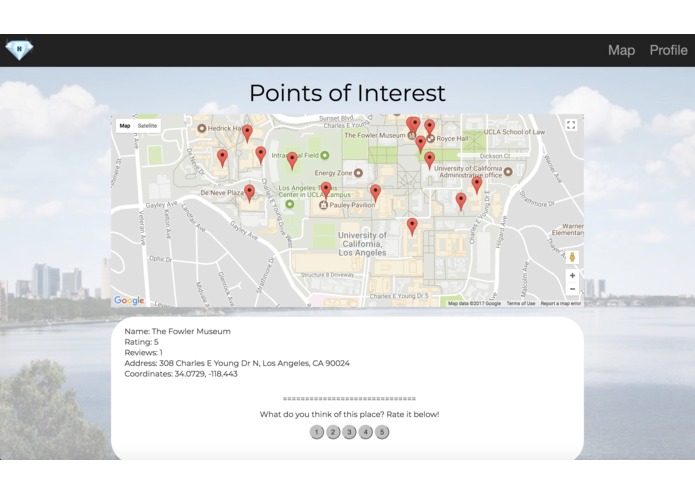The image size is (695, 494).
Task: Click the Google logo on the map
Action: (x=129, y=300)
